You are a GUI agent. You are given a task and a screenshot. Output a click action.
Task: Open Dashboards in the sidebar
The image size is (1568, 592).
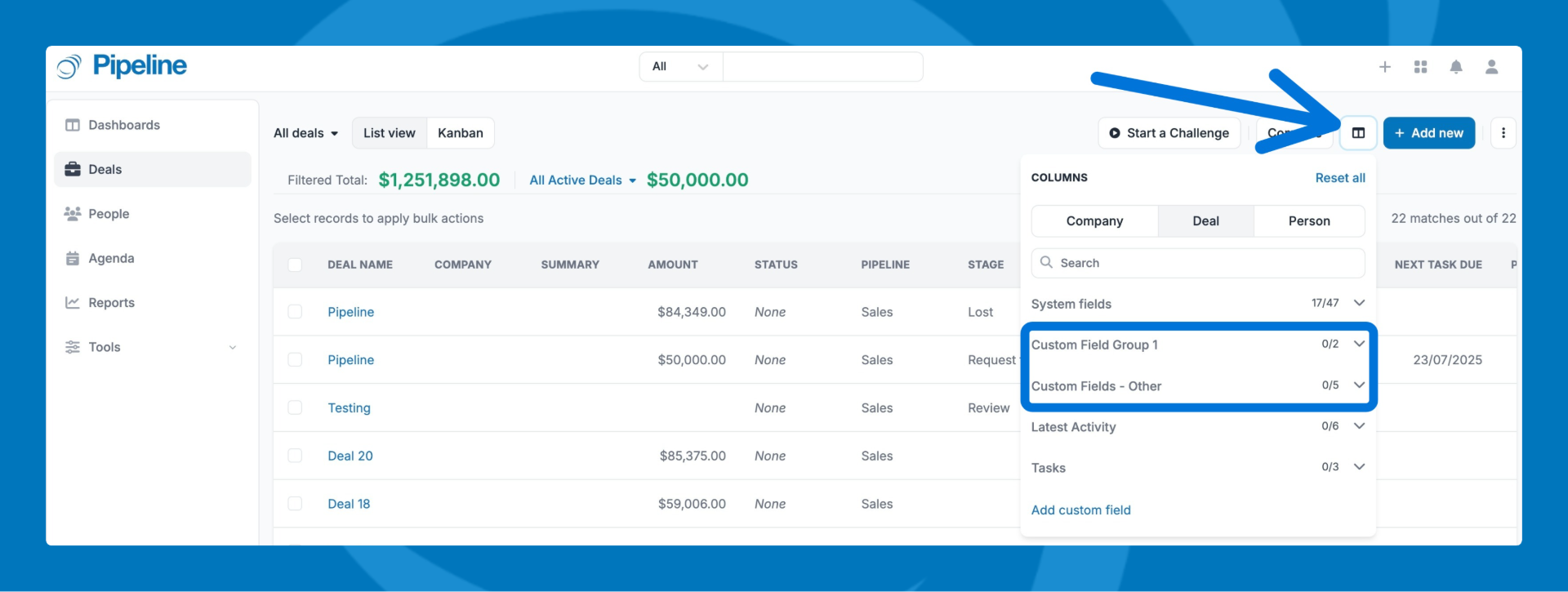click(x=153, y=125)
